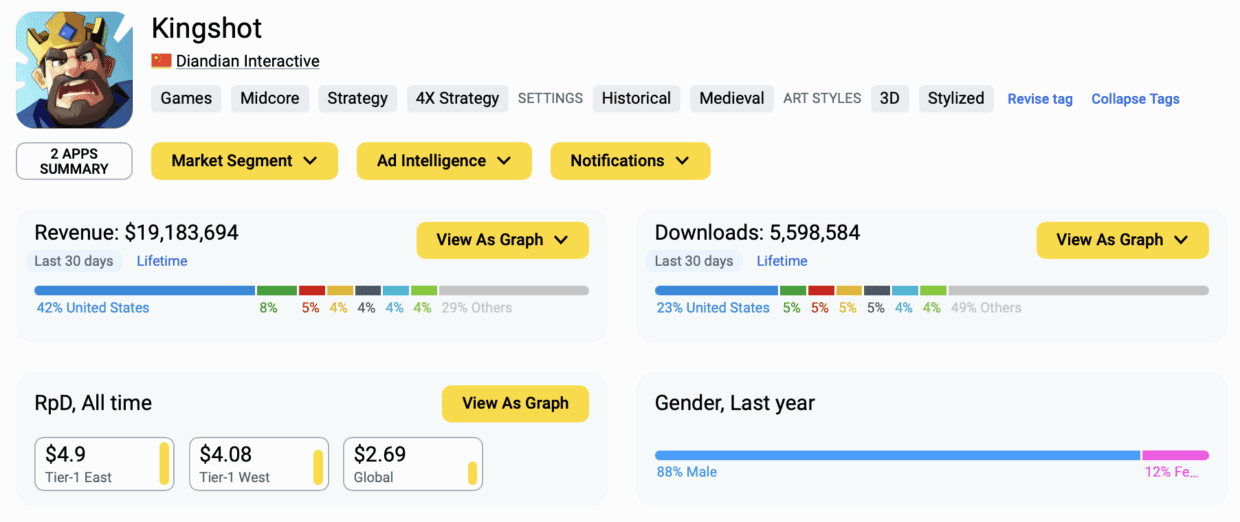Image resolution: width=1240 pixels, height=522 pixels.
Task: Click the blue United States downloads bar segment
Action: (x=716, y=291)
